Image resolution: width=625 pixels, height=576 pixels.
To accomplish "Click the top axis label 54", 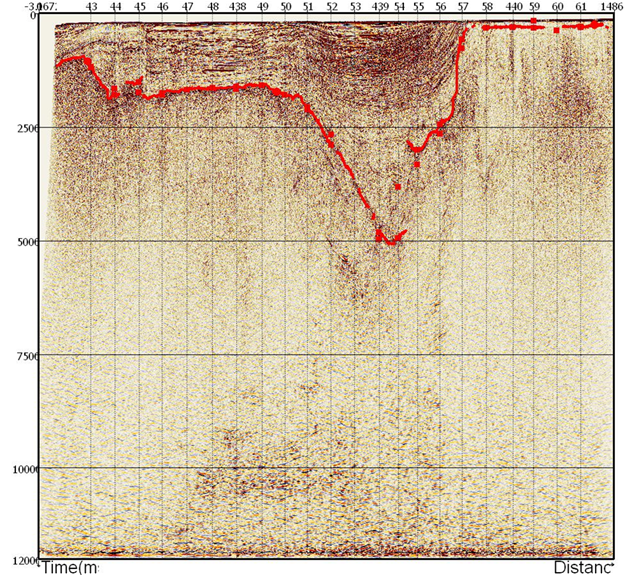I will [x=399, y=7].
